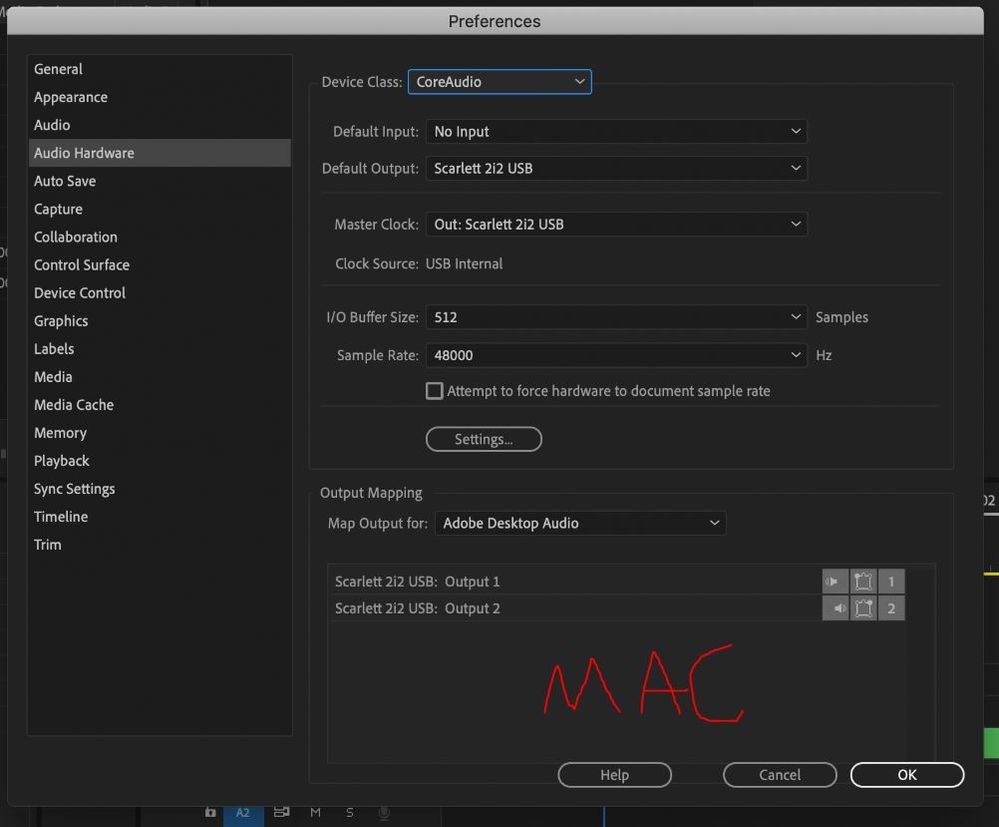Toggle sync lock icon on track A2

click(282, 812)
